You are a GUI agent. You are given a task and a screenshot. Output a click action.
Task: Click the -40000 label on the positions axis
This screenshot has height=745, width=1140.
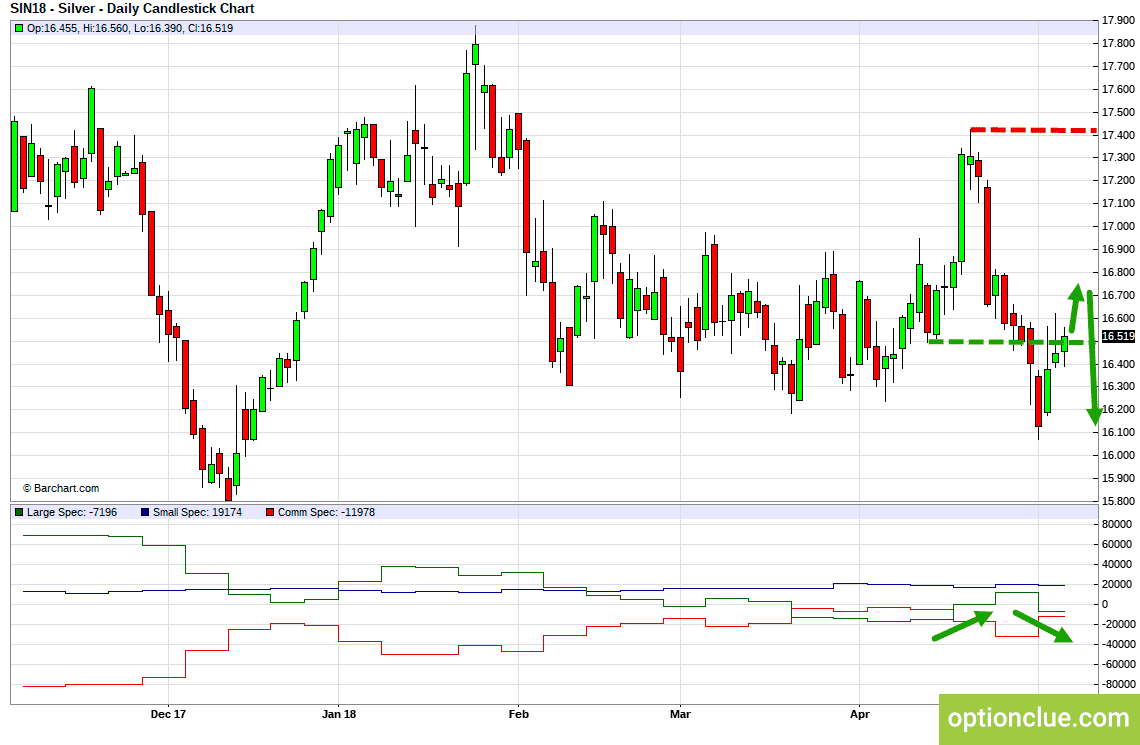(1118, 644)
